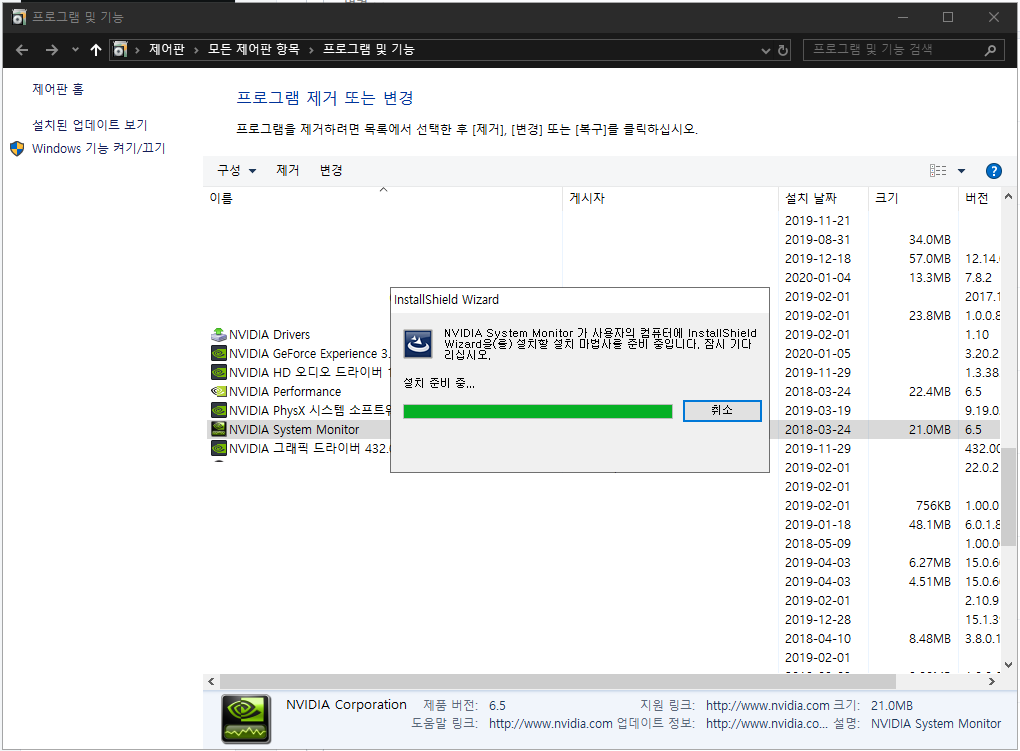
Task: Click the NVIDIA Performance eye icon
Action: pyautogui.click(x=219, y=391)
